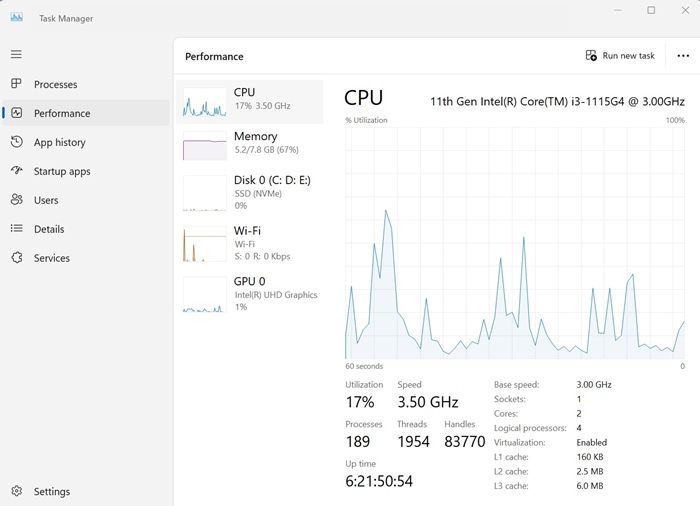Select the CPU resource entry label
This screenshot has width=700, height=506.
(x=244, y=92)
